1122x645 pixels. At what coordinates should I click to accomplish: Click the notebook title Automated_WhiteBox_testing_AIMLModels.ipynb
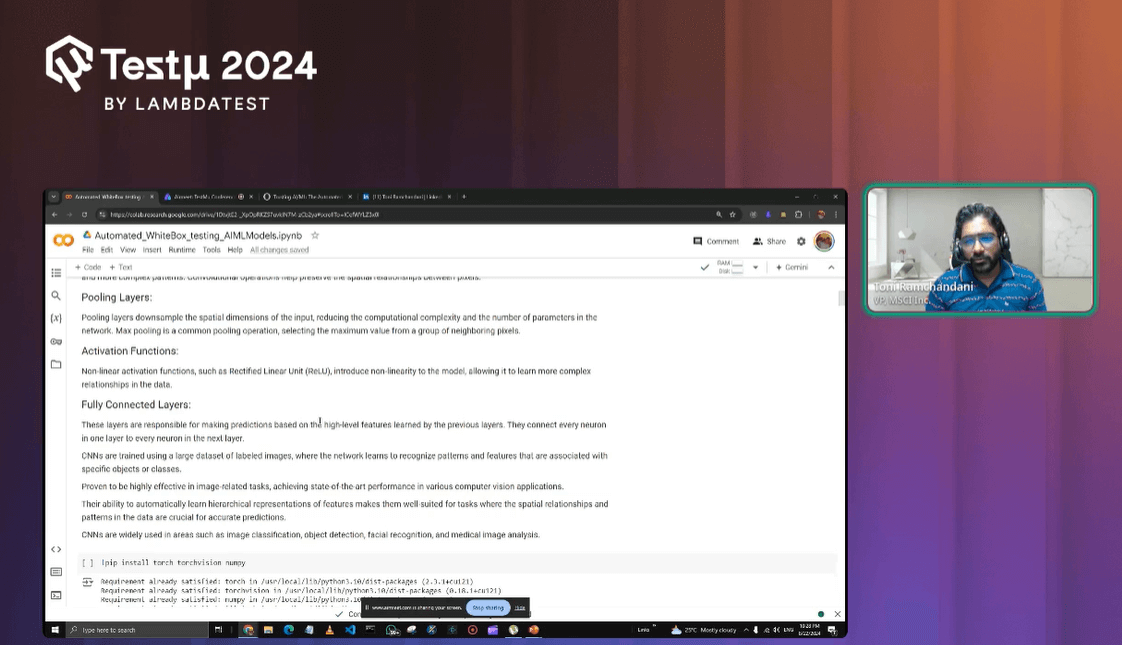click(x=198, y=235)
